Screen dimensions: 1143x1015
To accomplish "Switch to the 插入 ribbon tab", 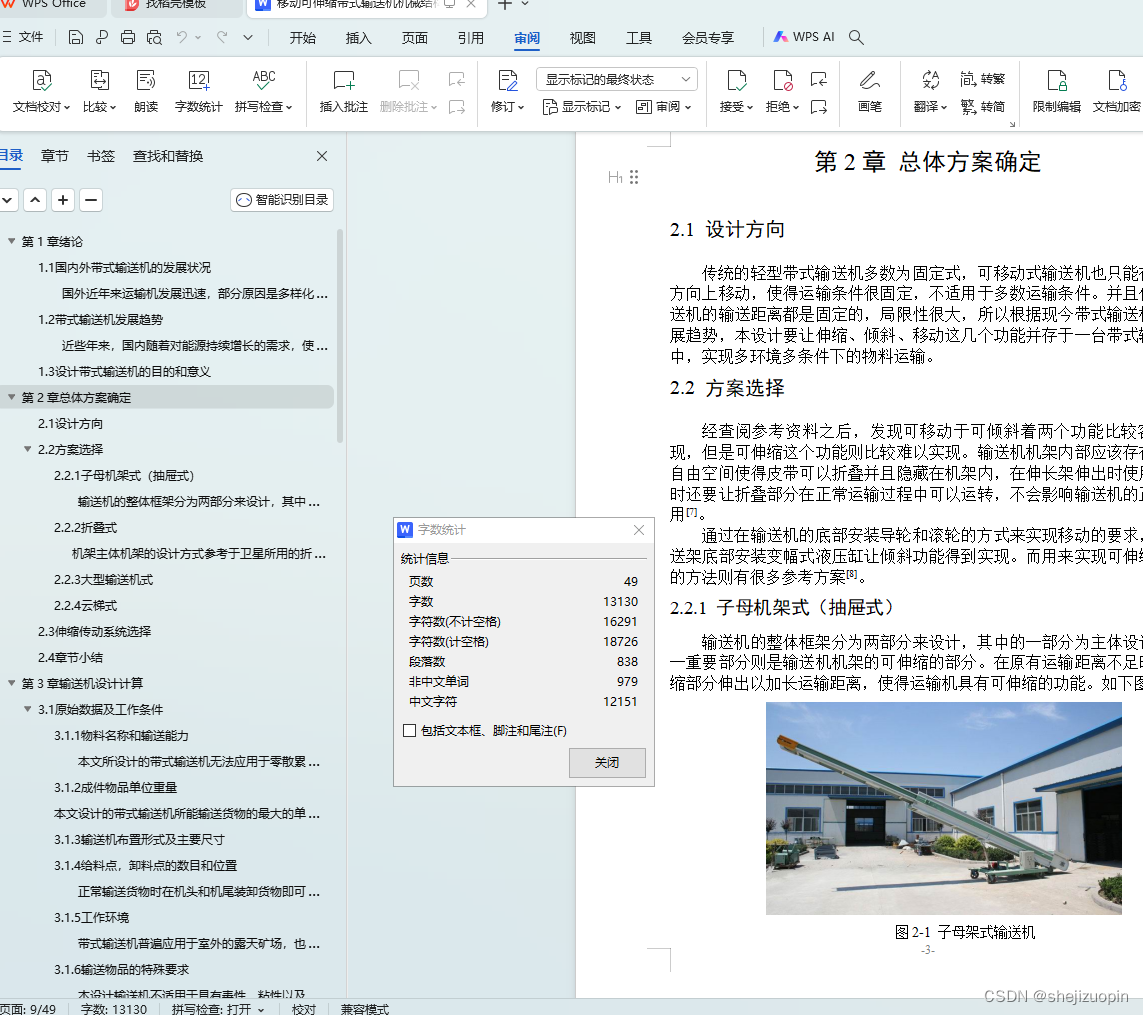I will [359, 38].
